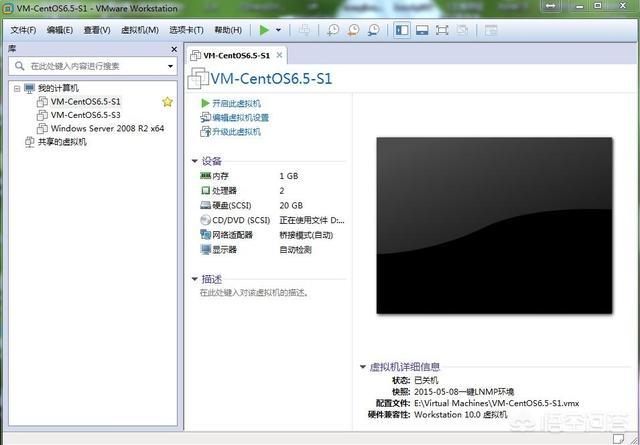This screenshot has height=445, width=640.
Task: Close the VM-CentOS6.5-S1 tab
Action: click(x=279, y=55)
